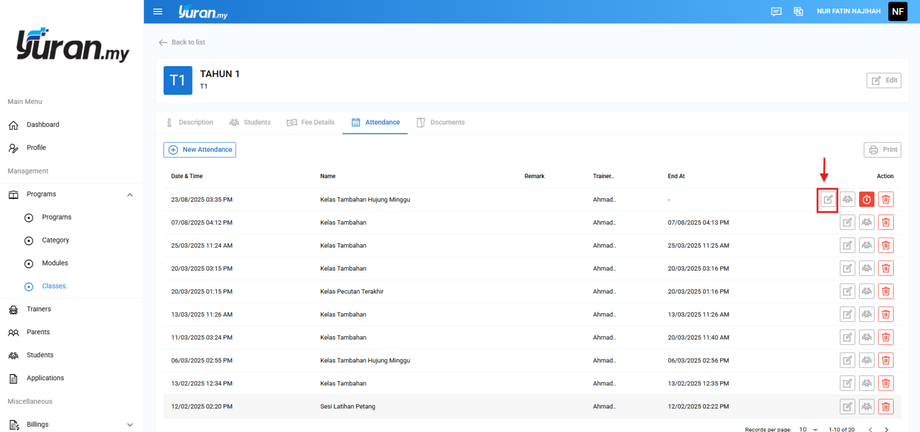Screen dimensions: 920x432
Task: Click red timer icon to end 23/08/2025 attendance
Action: 866,200
